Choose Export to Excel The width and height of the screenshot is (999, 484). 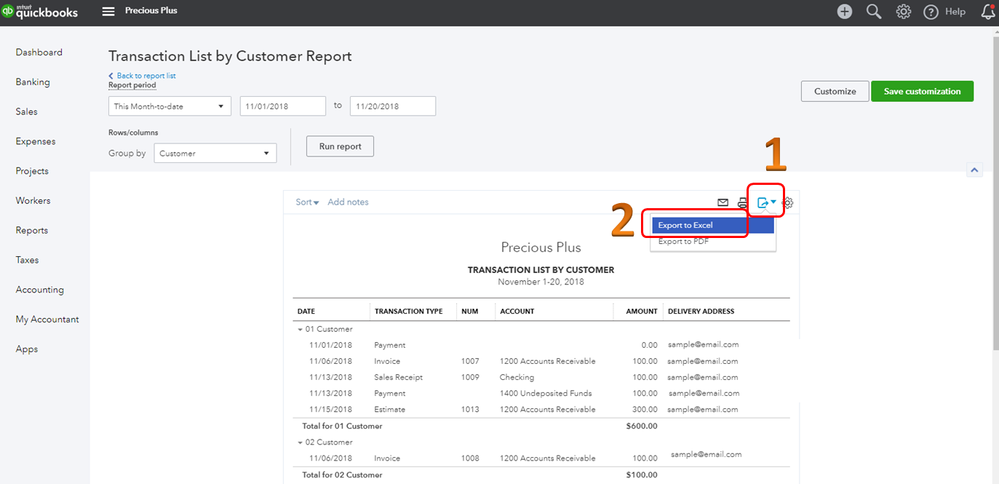click(x=712, y=225)
